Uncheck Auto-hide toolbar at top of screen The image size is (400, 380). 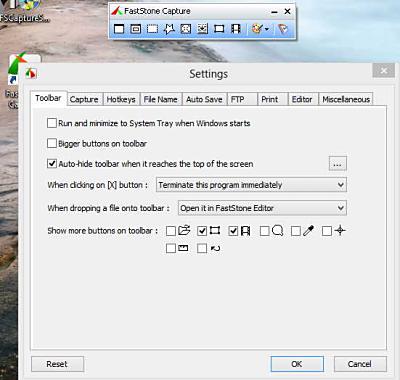[x=52, y=164]
